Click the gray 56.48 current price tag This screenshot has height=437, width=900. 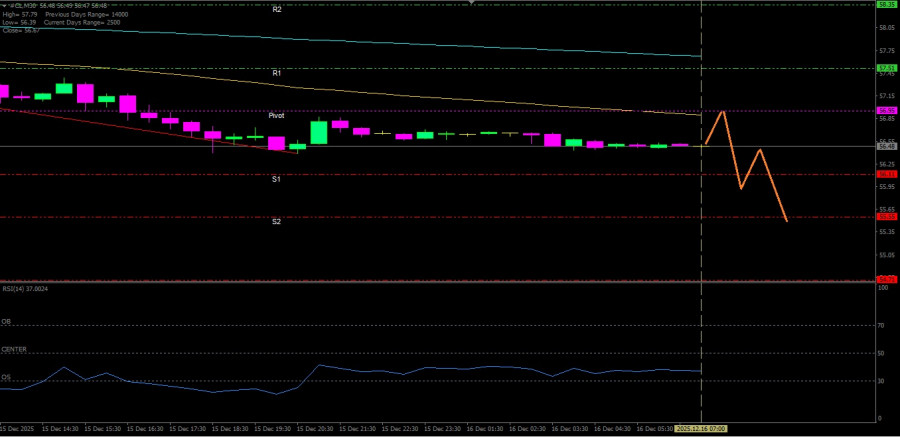pos(887,146)
